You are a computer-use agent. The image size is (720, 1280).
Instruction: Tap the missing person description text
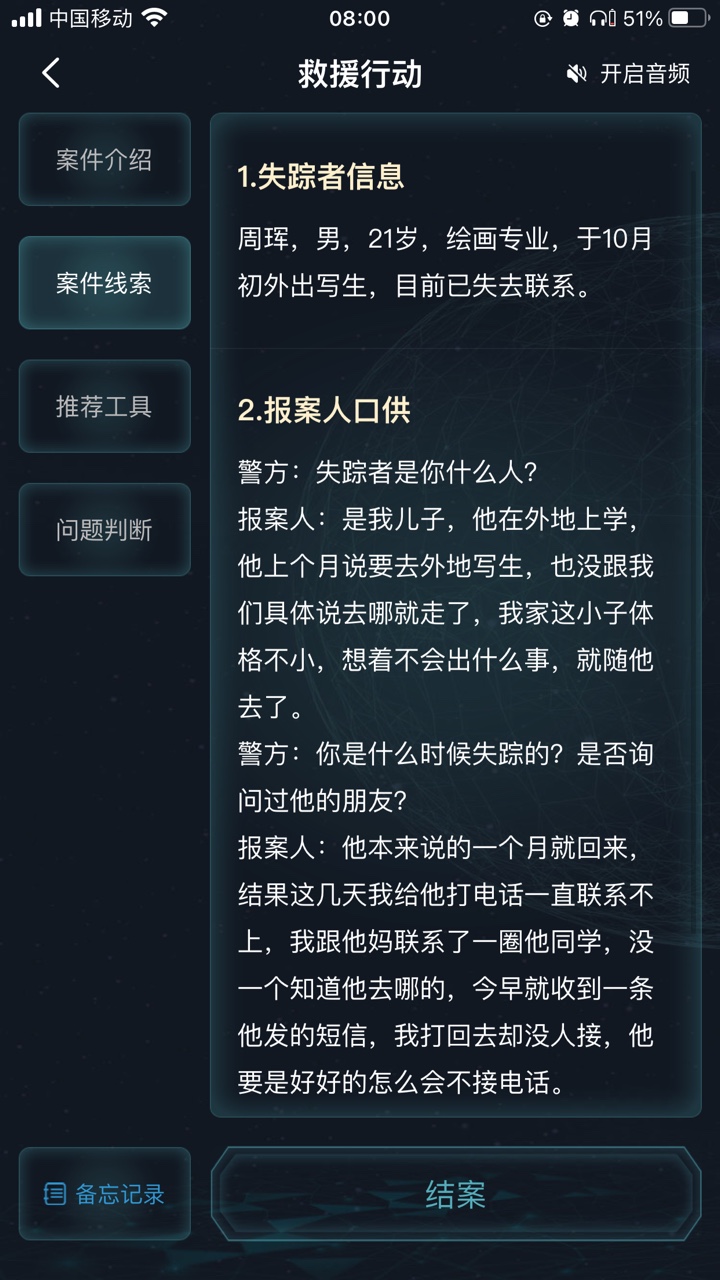[x=445, y=262]
